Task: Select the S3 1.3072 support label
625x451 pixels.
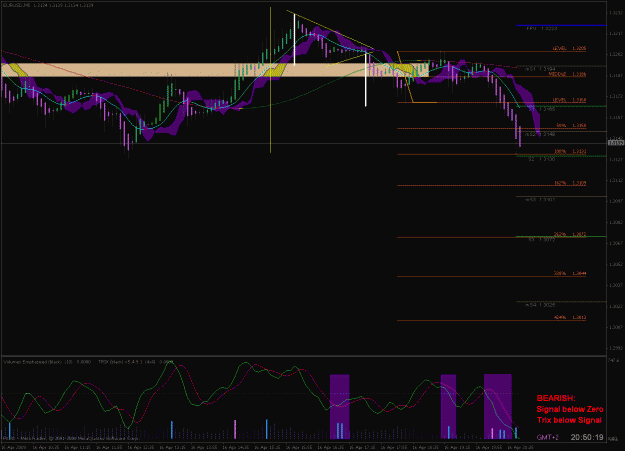Action: click(542, 239)
